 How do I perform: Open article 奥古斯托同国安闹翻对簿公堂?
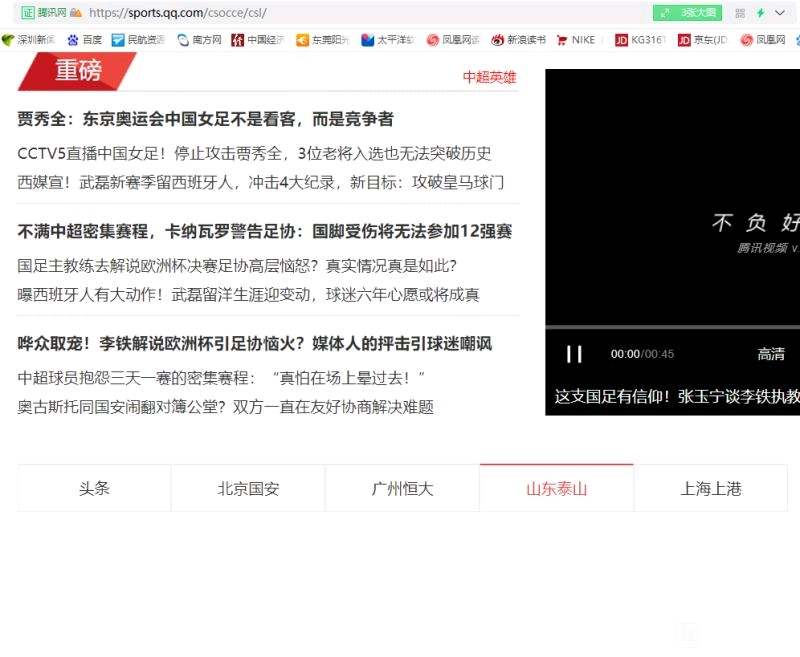pos(226,407)
